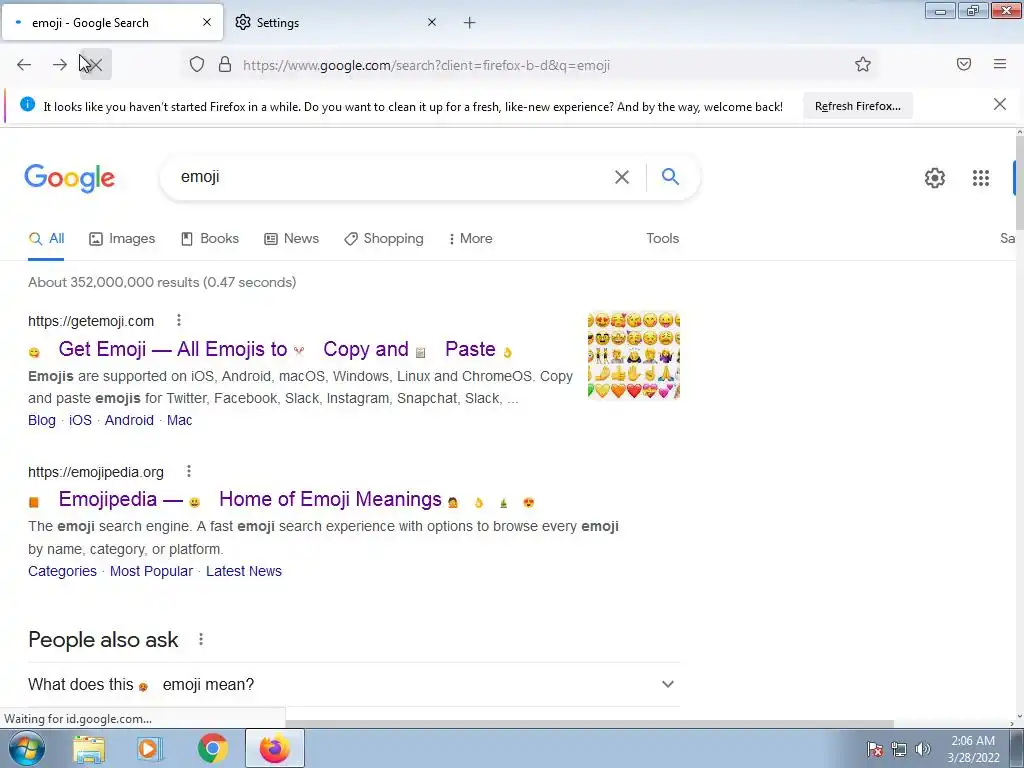Switch to the Settings tab
The width and height of the screenshot is (1024, 768).
tap(336, 22)
